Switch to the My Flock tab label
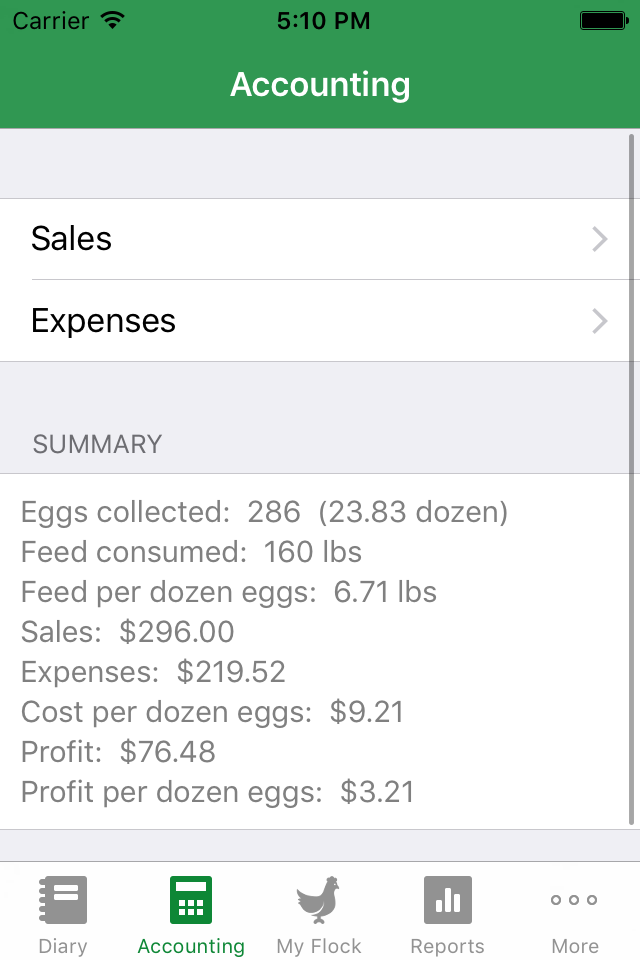The width and height of the screenshot is (640, 960). (319, 946)
